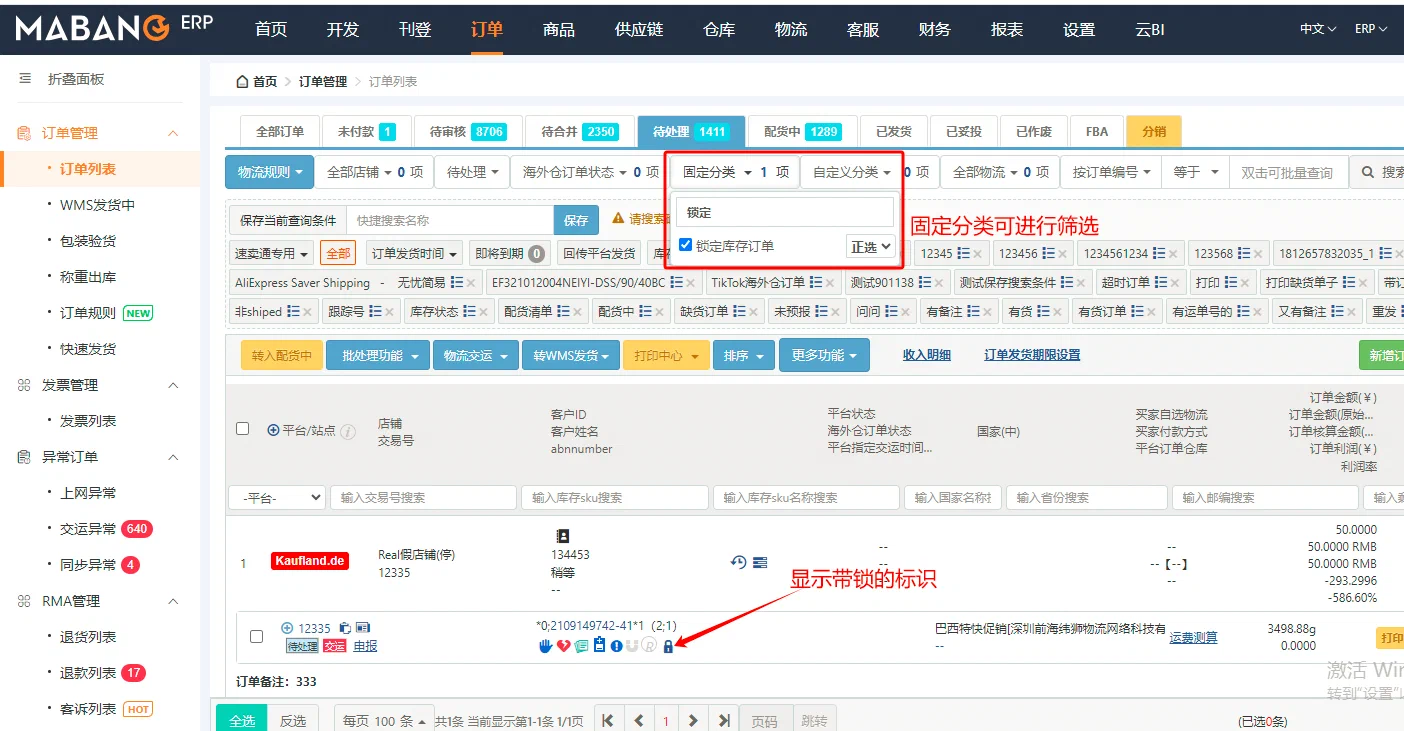This screenshot has width=1404, height=731.
Task: Click the green notes icon on order 12335
Action: click(x=582, y=646)
